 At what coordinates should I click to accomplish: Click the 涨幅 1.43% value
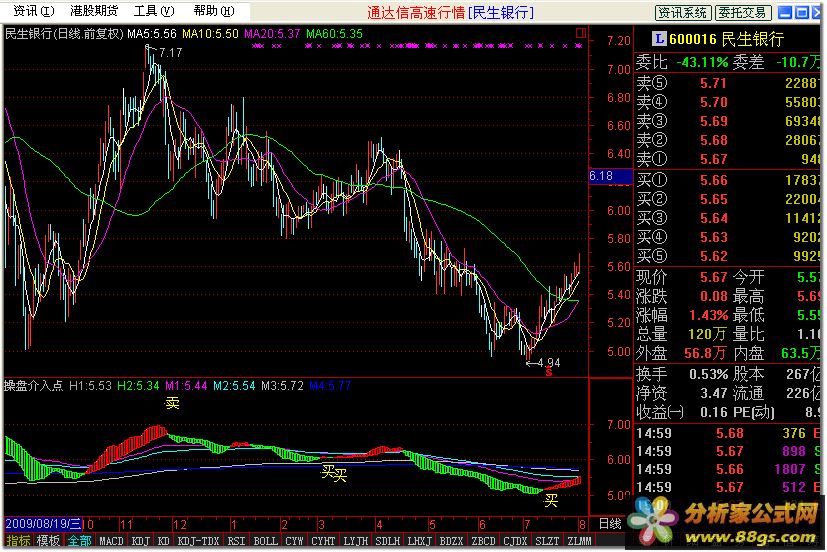[x=708, y=315]
